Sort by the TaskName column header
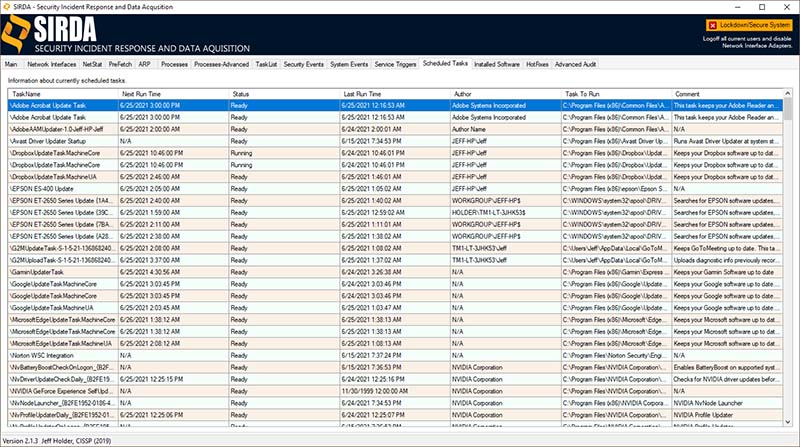 tap(63, 94)
